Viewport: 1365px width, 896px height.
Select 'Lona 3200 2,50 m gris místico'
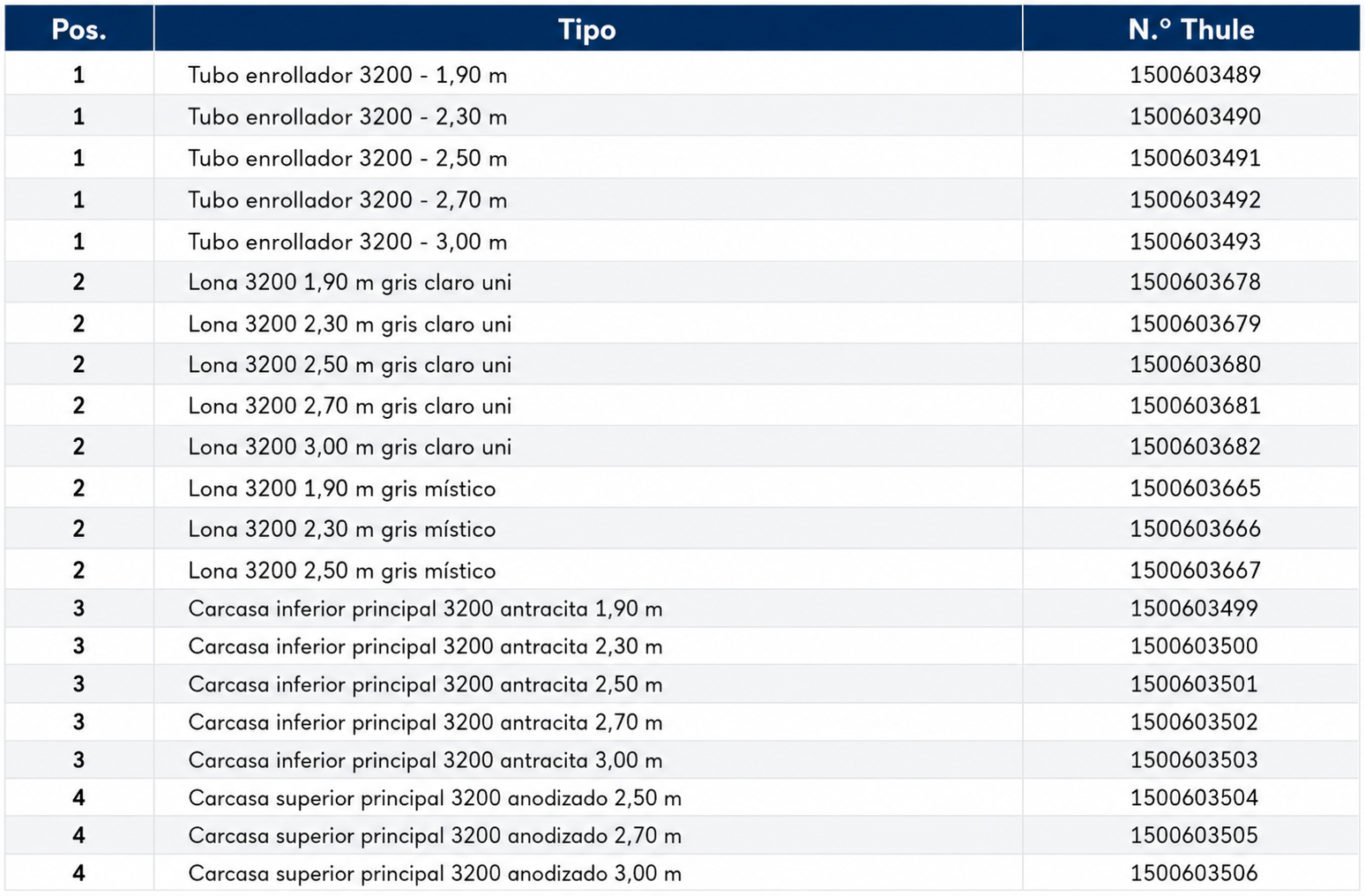click(341, 571)
